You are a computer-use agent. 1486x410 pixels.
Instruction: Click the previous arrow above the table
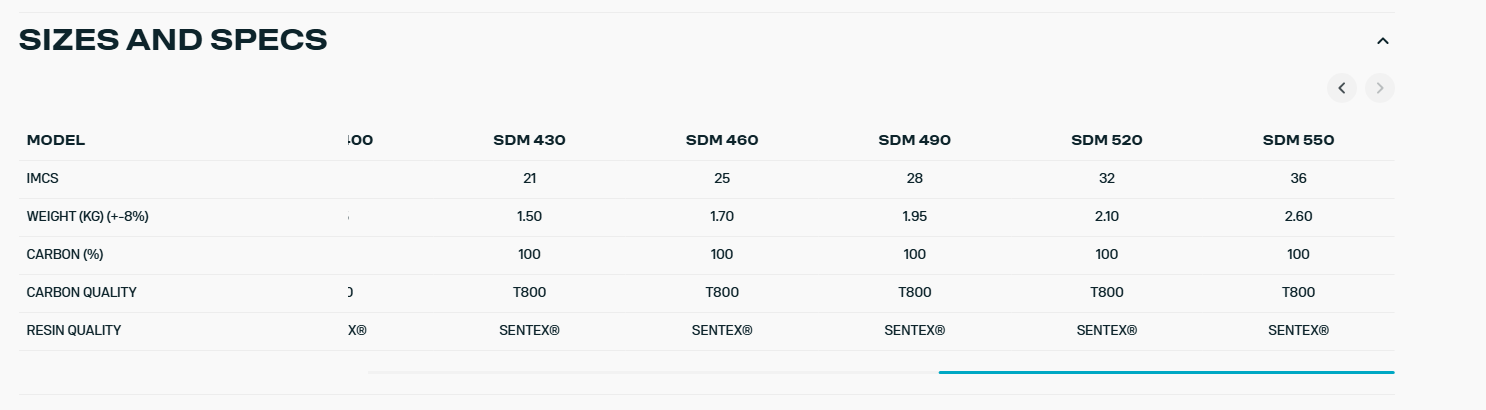tap(1342, 88)
